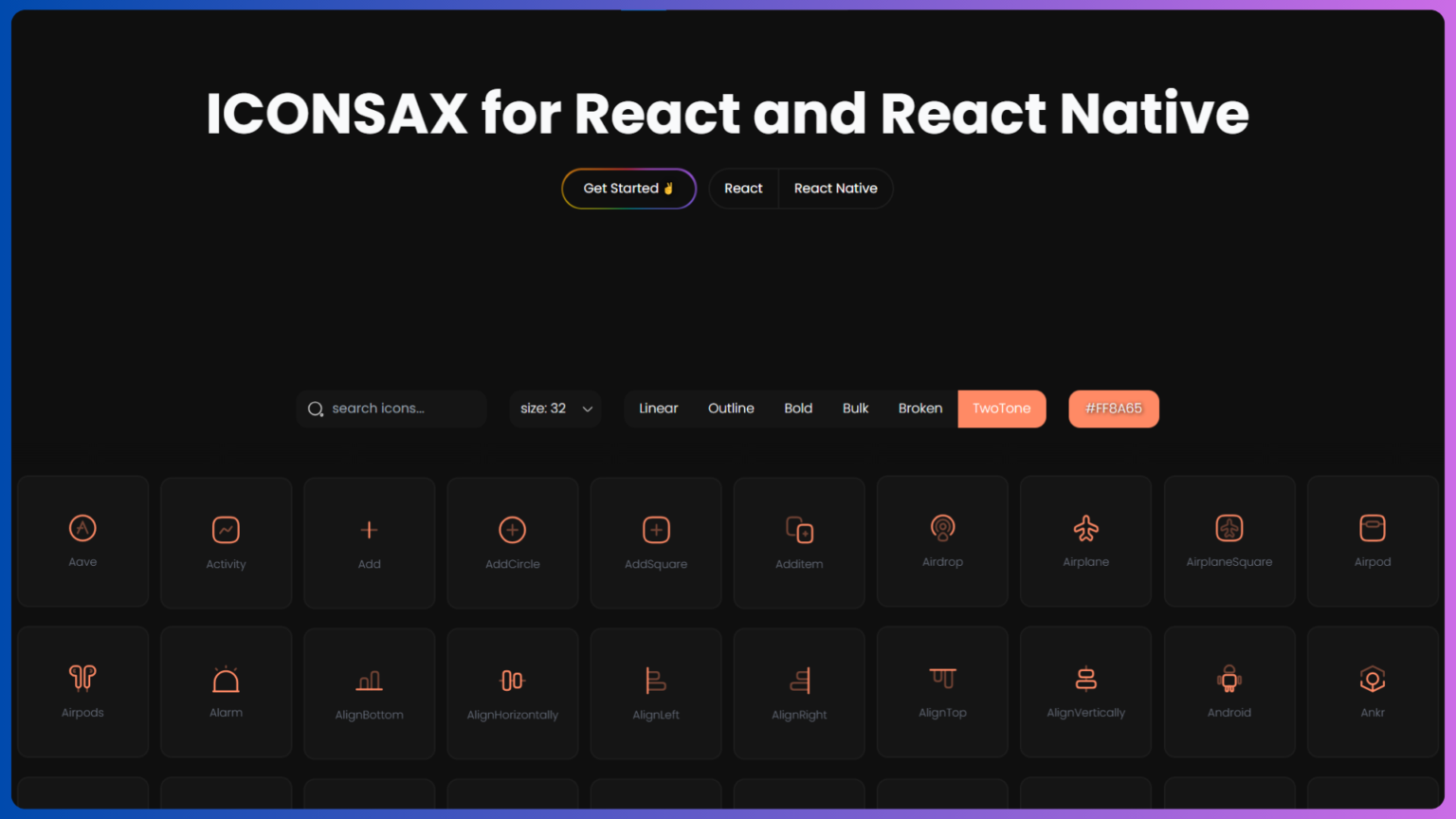Select the Broken style filter
Screen dimensions: 1456x819
point(919,408)
